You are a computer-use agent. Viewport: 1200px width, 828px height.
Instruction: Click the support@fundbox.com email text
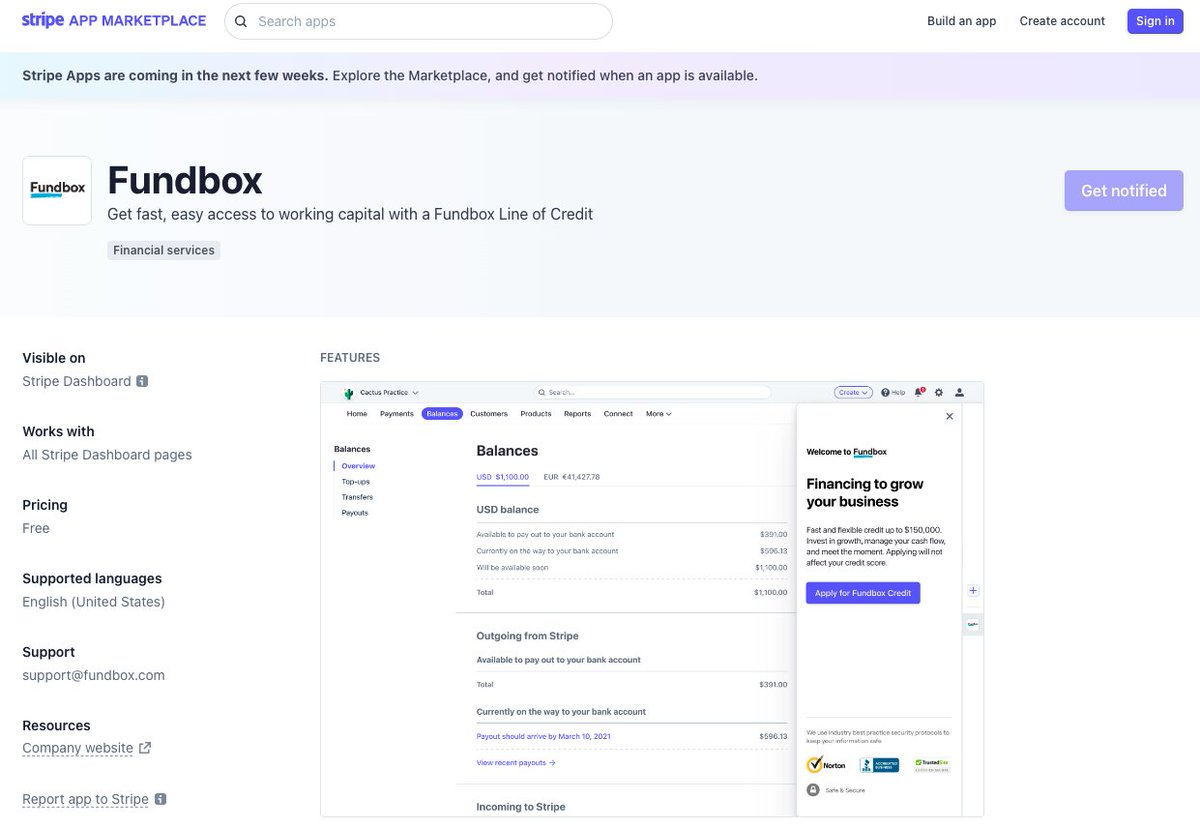point(93,675)
